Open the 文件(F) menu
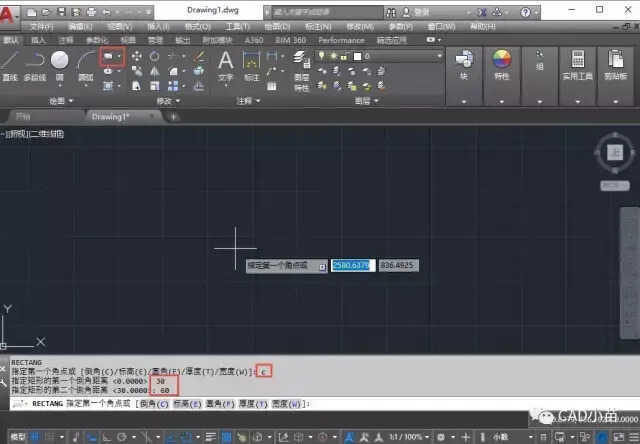The image size is (640, 444). [x=42, y=27]
